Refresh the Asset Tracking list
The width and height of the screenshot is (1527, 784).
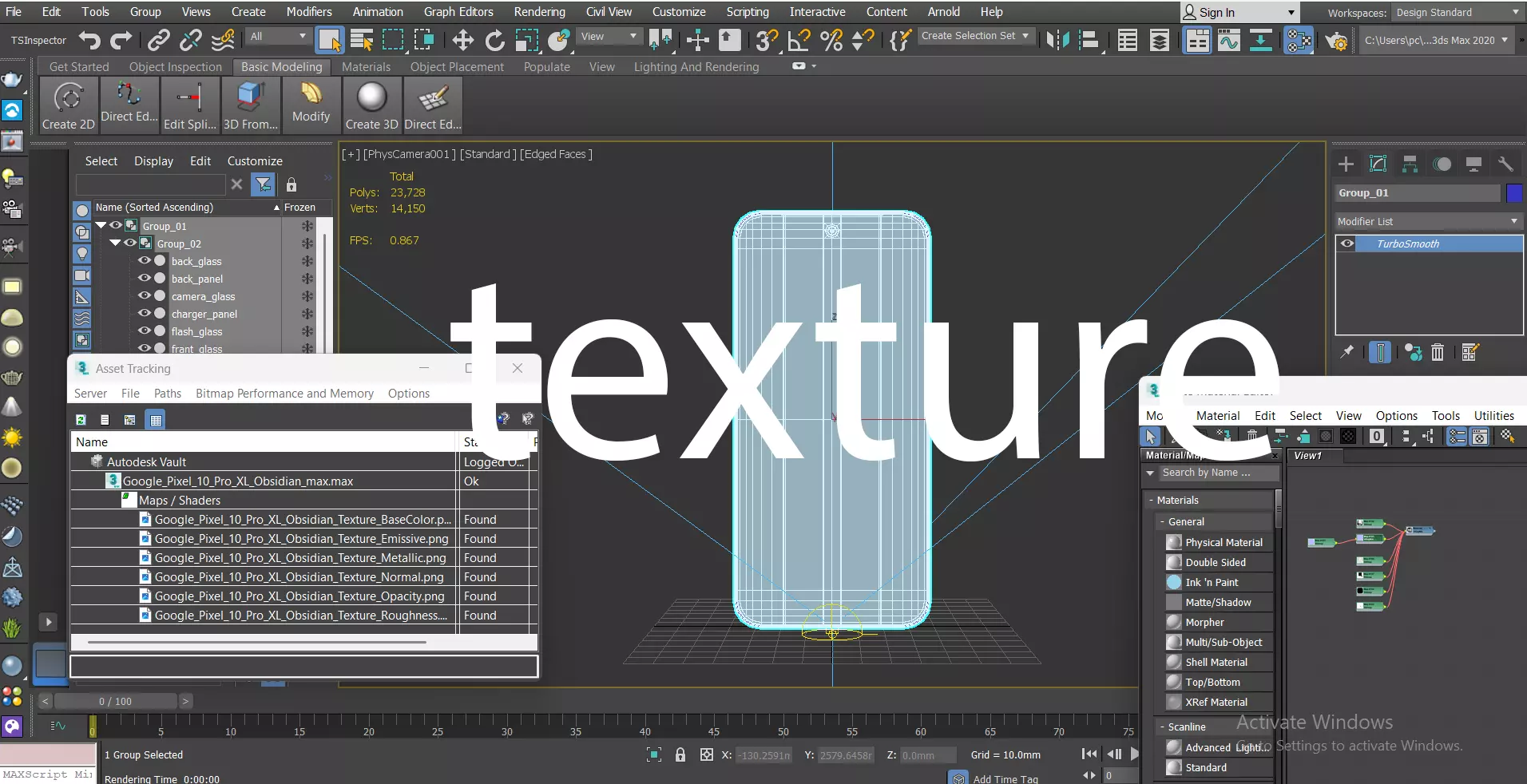click(x=81, y=420)
